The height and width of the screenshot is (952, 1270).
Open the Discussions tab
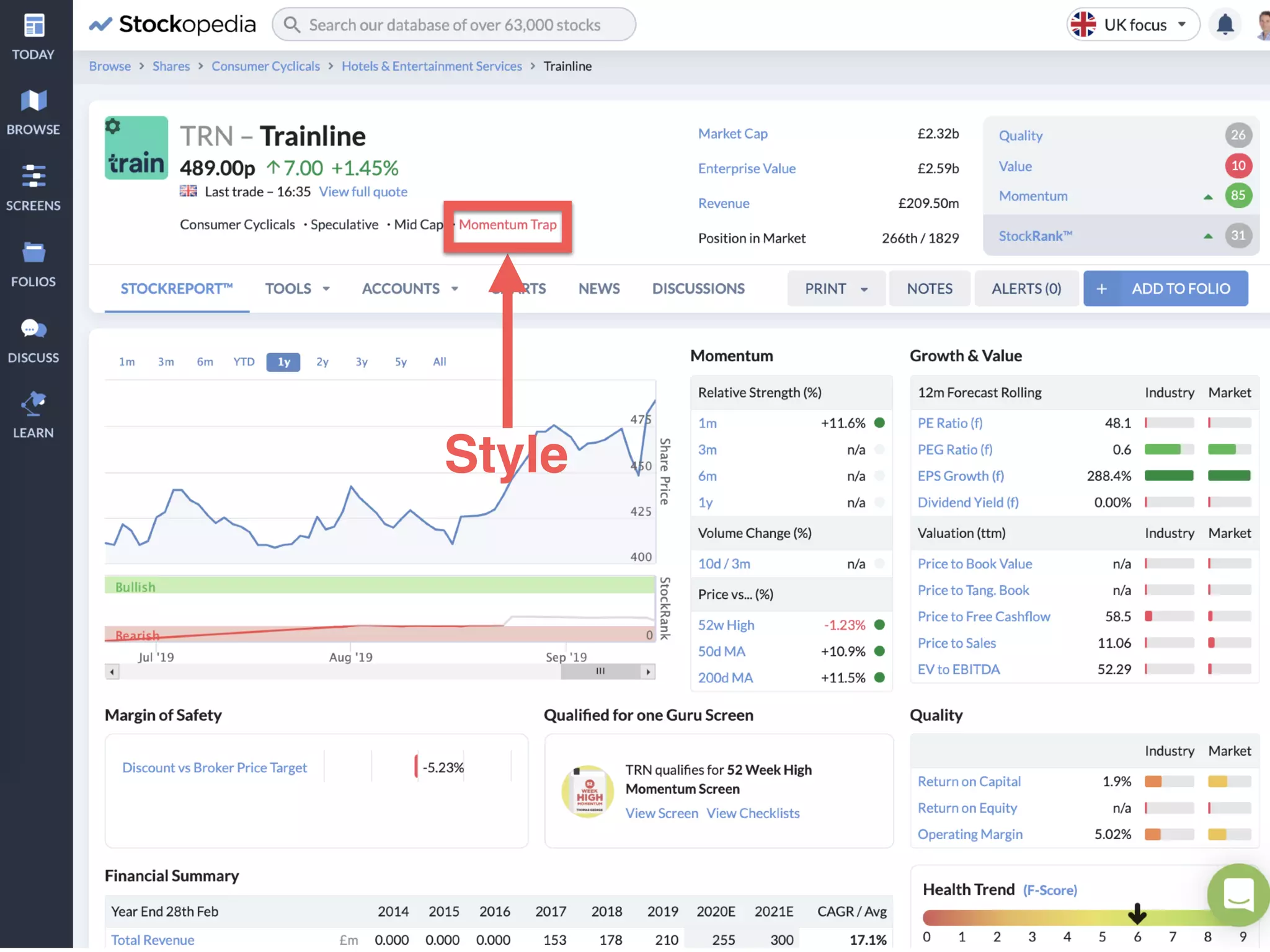tap(698, 289)
